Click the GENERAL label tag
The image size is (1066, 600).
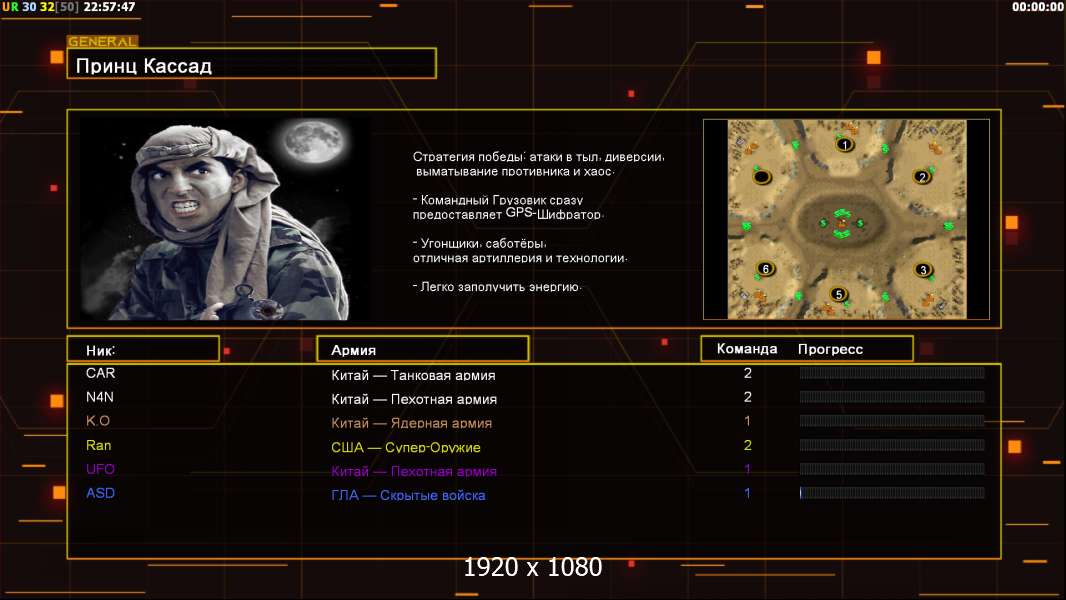click(103, 41)
